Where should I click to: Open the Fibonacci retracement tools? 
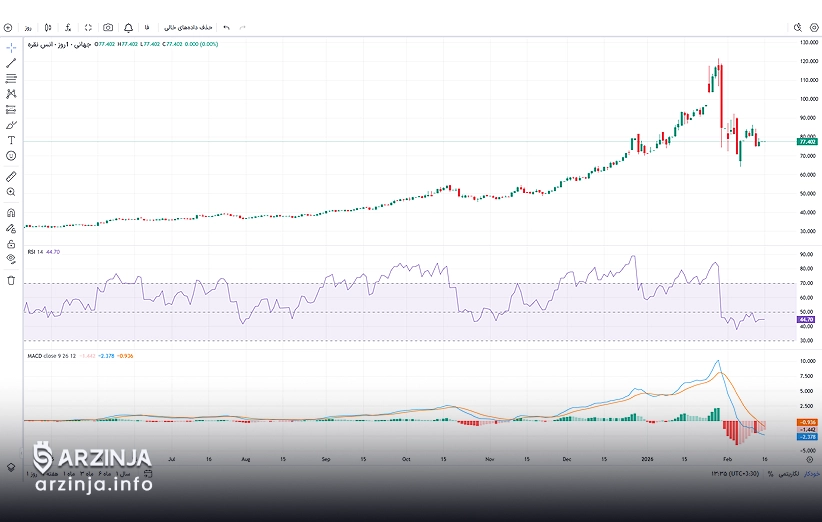[x=11, y=78]
